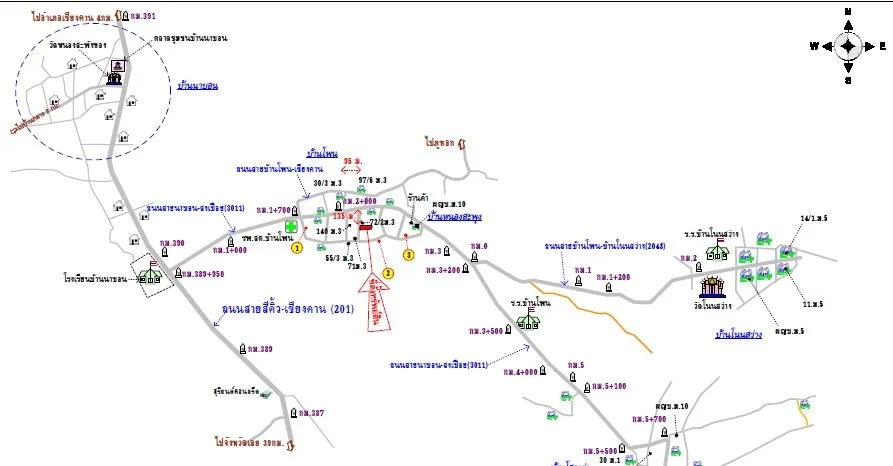
Task: Click the milestone marker at กม.5+700
Action: pyautogui.click(x=664, y=432)
